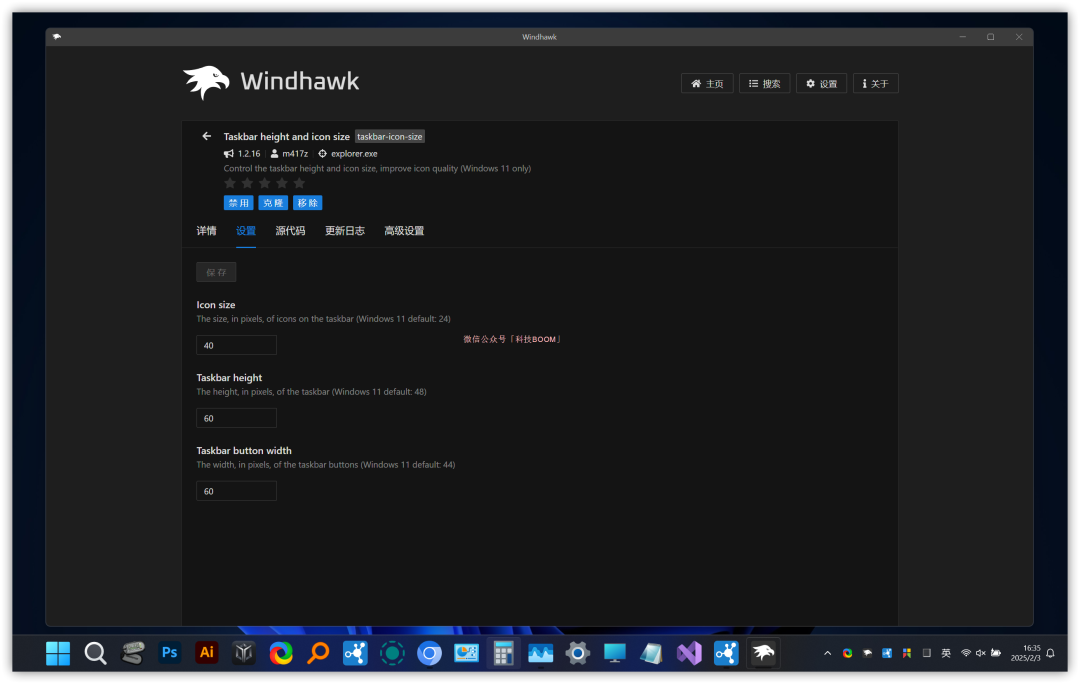Open the blue monitor icon on taskbar
The width and height of the screenshot is (1080, 684).
tap(614, 652)
